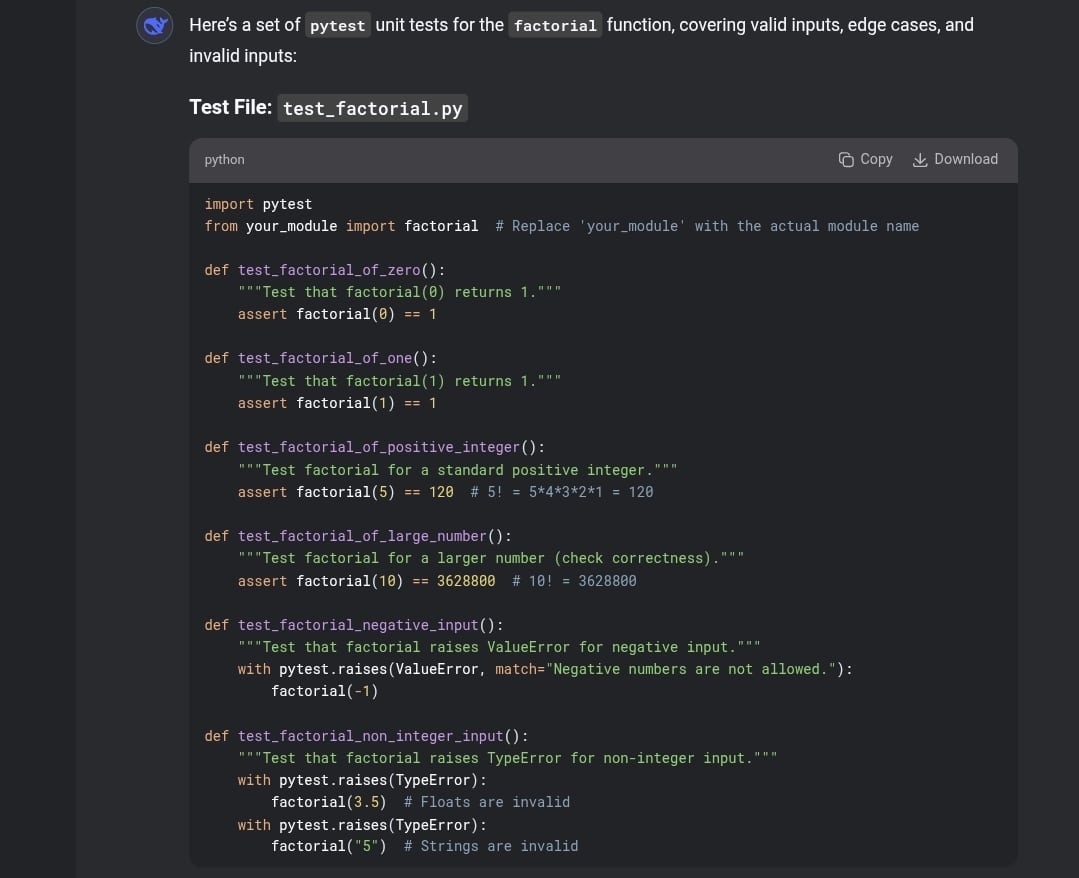Click the DeepSeek whale avatar icon
The width and height of the screenshot is (1079, 878).
click(x=155, y=25)
